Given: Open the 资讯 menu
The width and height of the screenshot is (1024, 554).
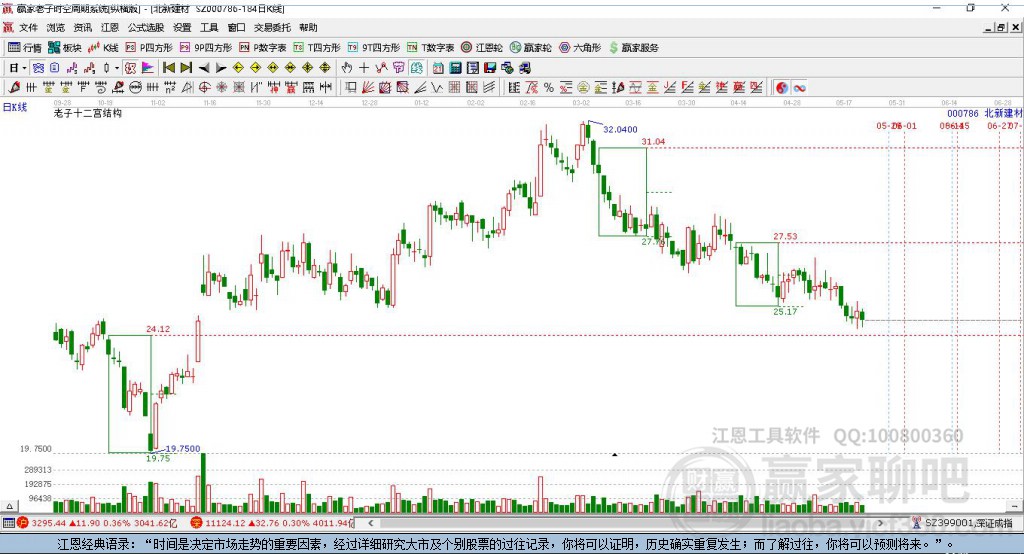Looking at the screenshot, I should (x=82, y=27).
